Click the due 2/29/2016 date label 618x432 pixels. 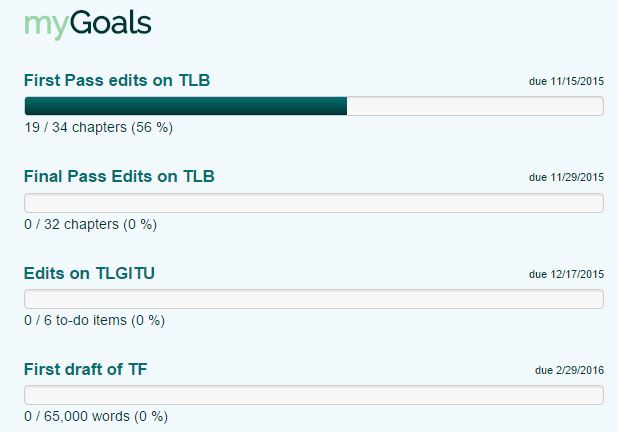point(569,370)
